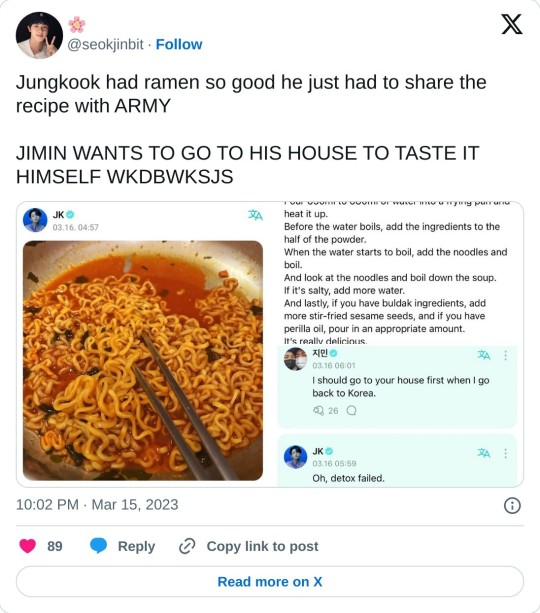
Task: Follow the @seokjinbit account
Action: pos(179,44)
